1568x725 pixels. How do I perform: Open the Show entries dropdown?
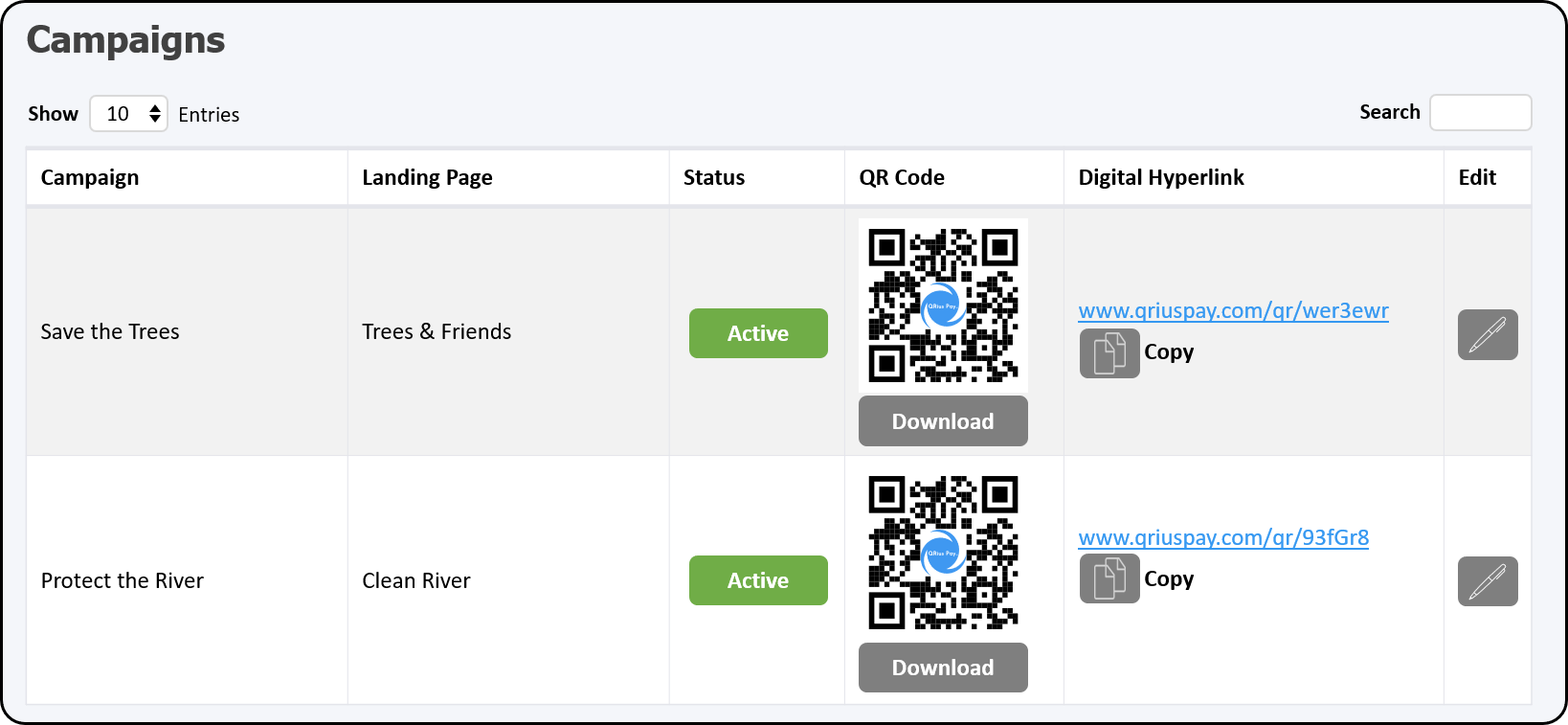coord(128,114)
